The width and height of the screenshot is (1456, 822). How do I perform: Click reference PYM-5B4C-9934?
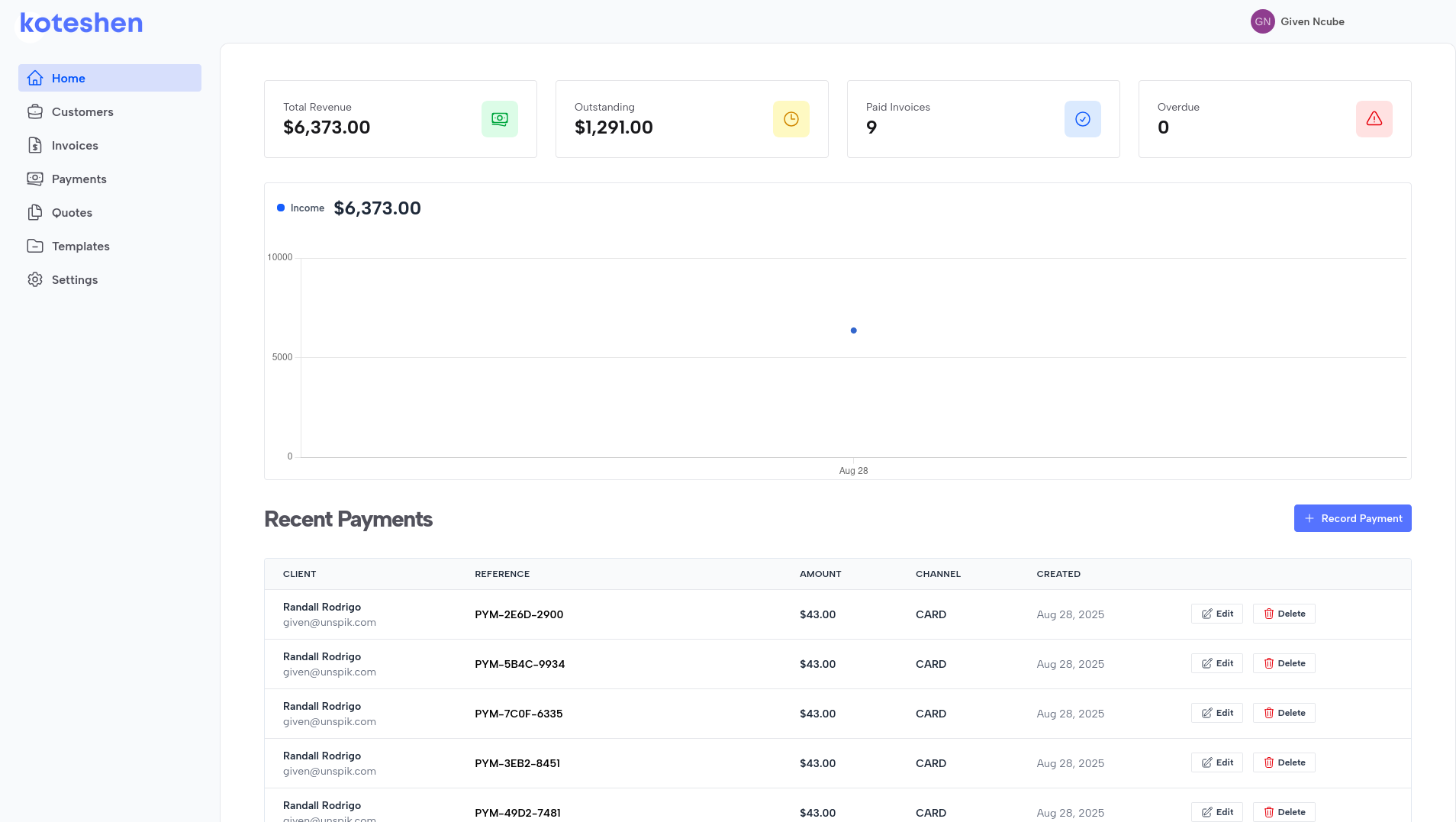[x=520, y=664]
